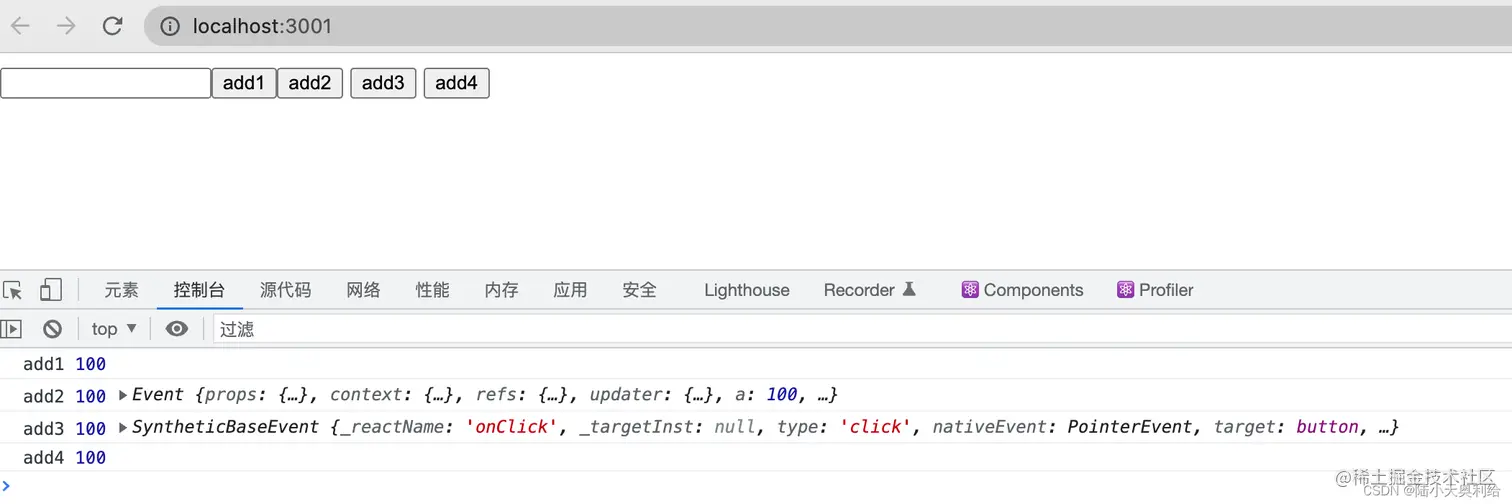This screenshot has height=504, width=1512.
Task: Open the React Profiler tab
Action: click(1155, 290)
